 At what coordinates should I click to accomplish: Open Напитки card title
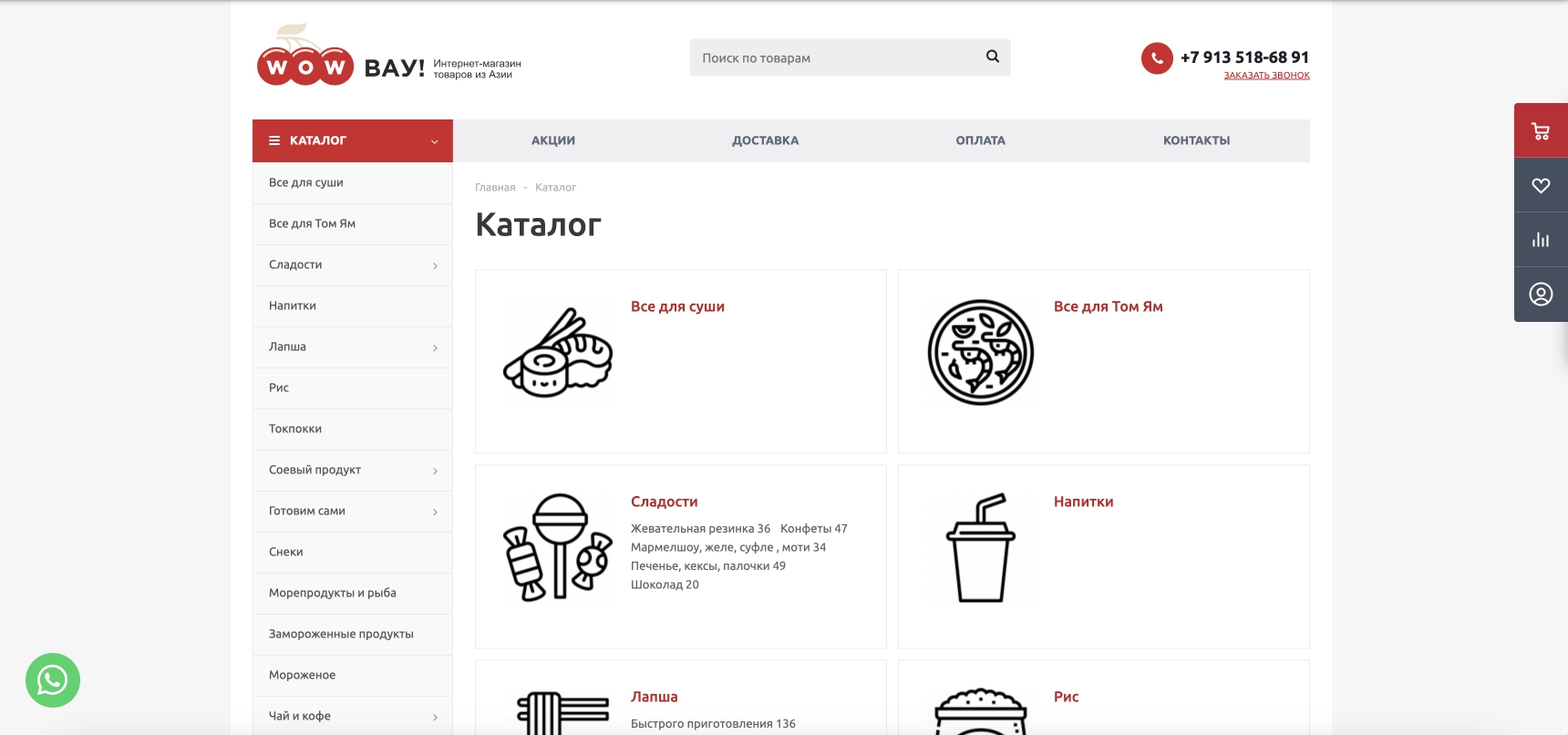(x=1083, y=502)
